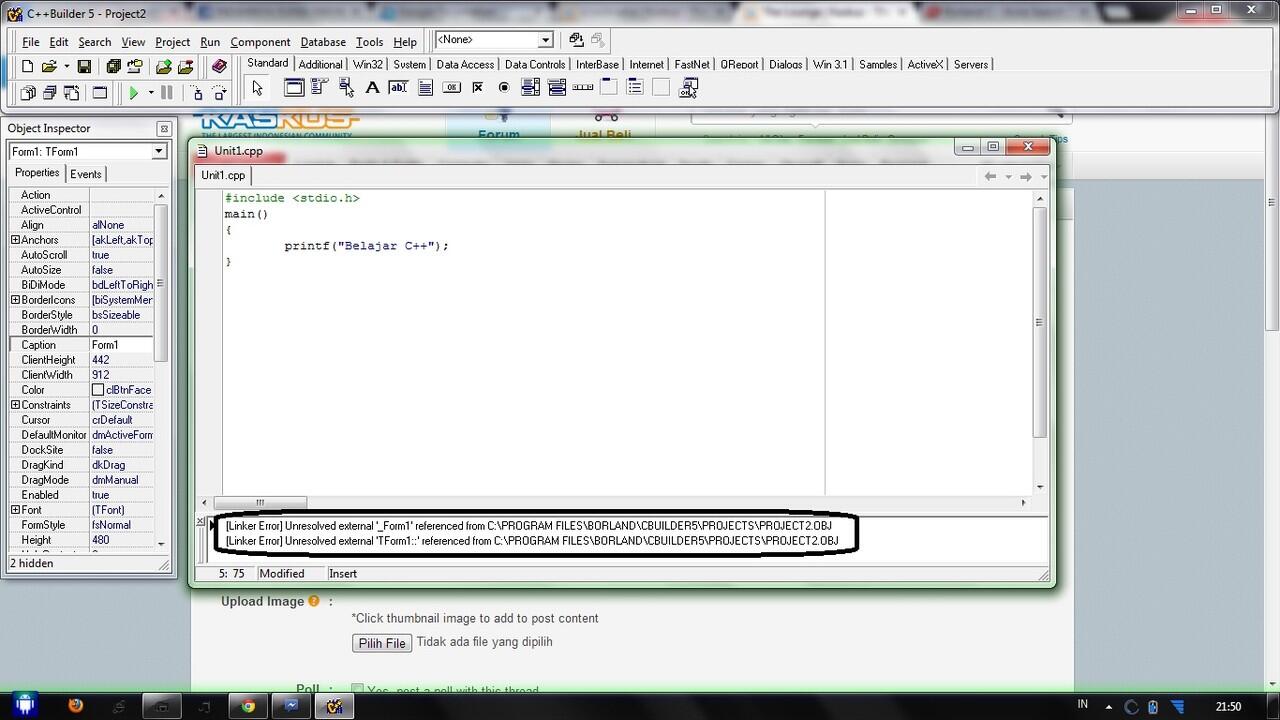Open Google Chrome from the taskbar
Screen dimensions: 1280x720
click(248, 706)
